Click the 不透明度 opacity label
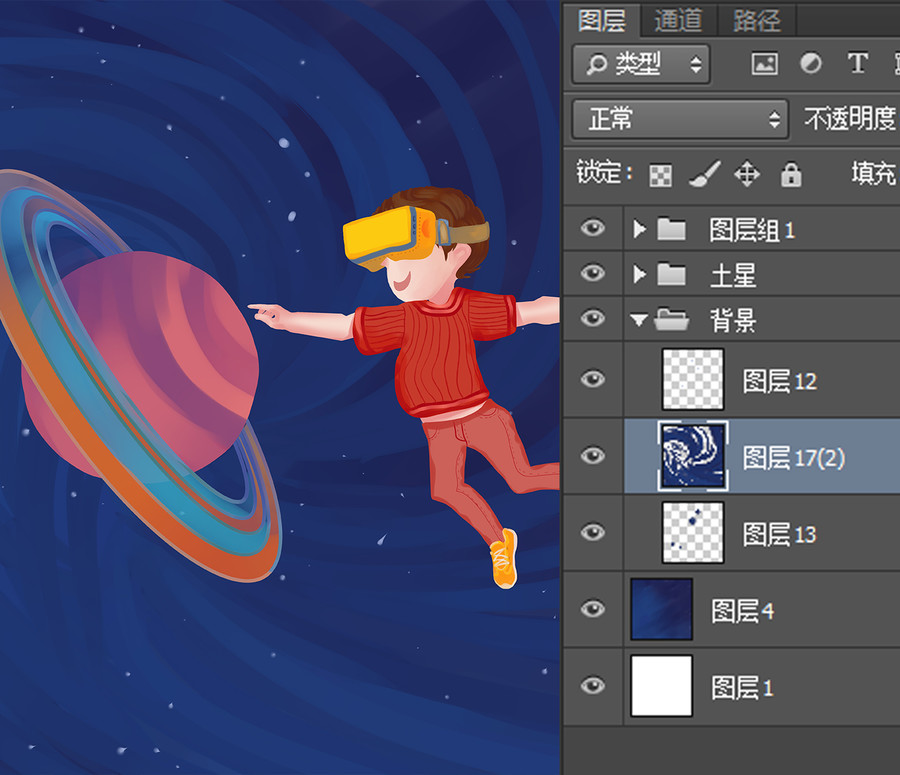900x775 pixels. [849, 119]
